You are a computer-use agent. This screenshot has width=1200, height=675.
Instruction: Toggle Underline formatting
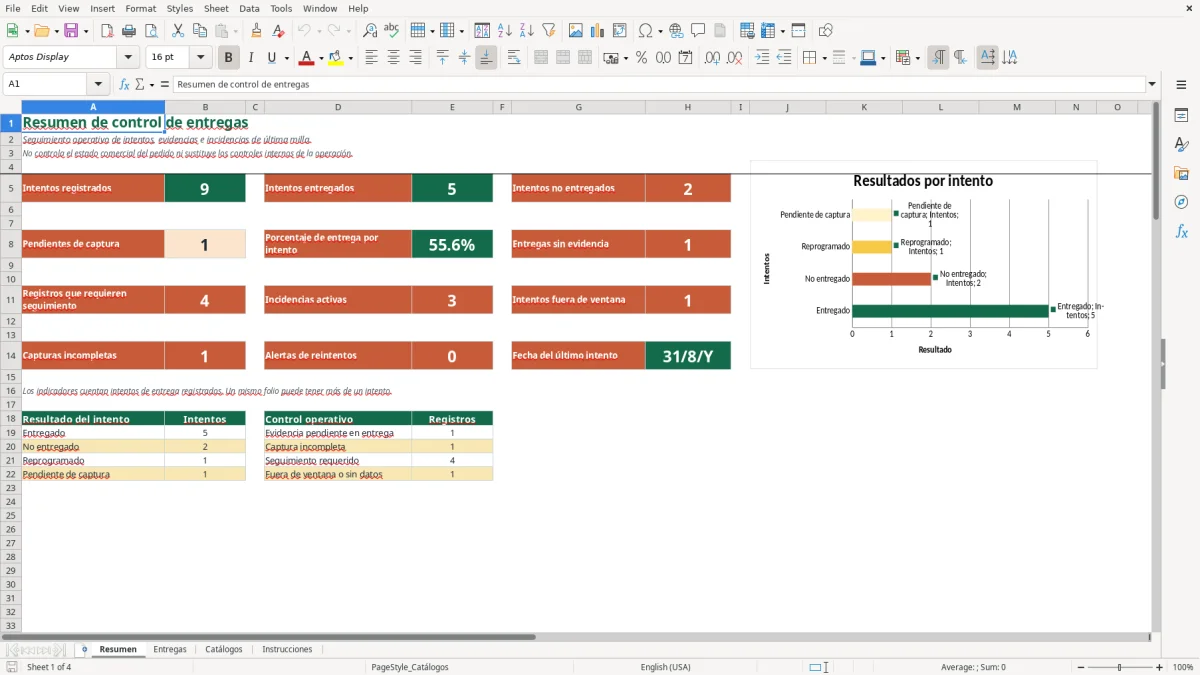click(271, 58)
